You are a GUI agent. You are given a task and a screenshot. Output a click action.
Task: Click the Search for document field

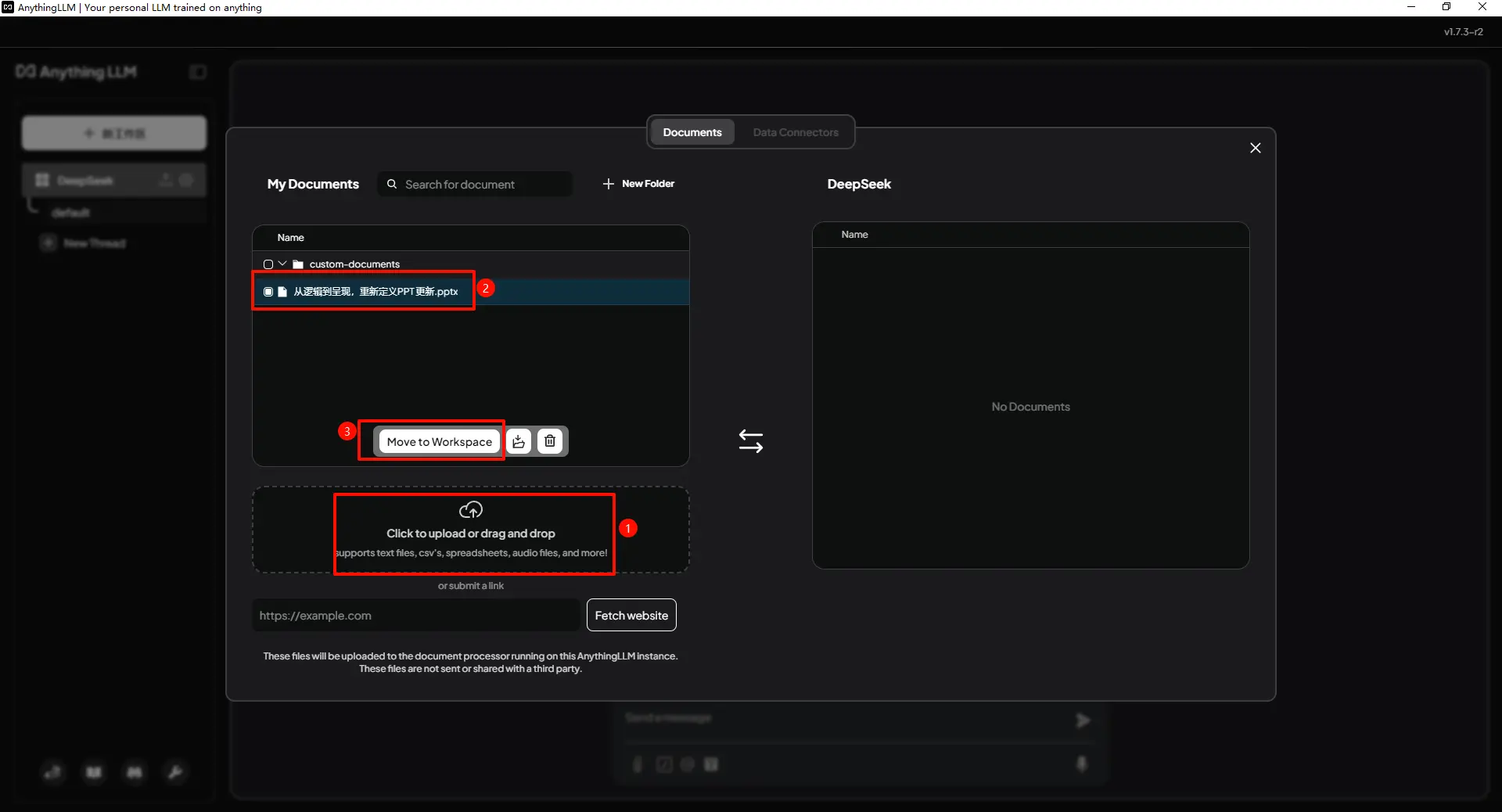click(475, 184)
